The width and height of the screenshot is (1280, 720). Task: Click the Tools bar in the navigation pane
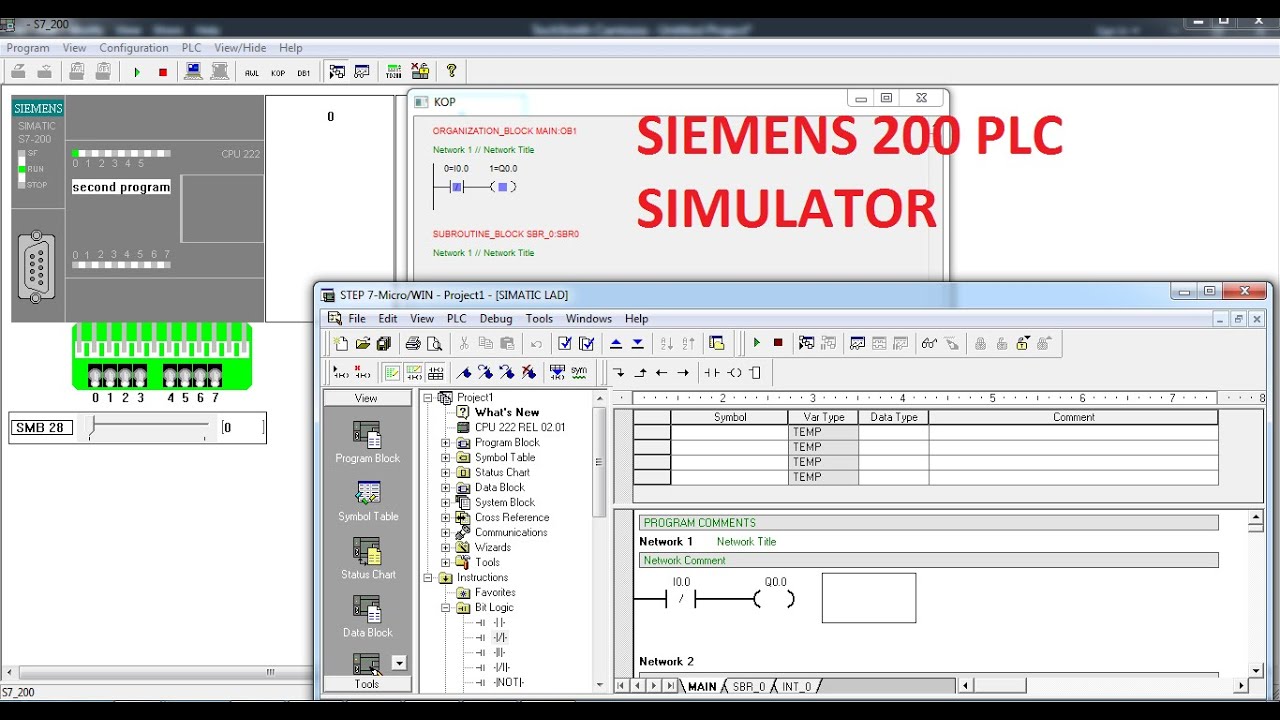367,684
